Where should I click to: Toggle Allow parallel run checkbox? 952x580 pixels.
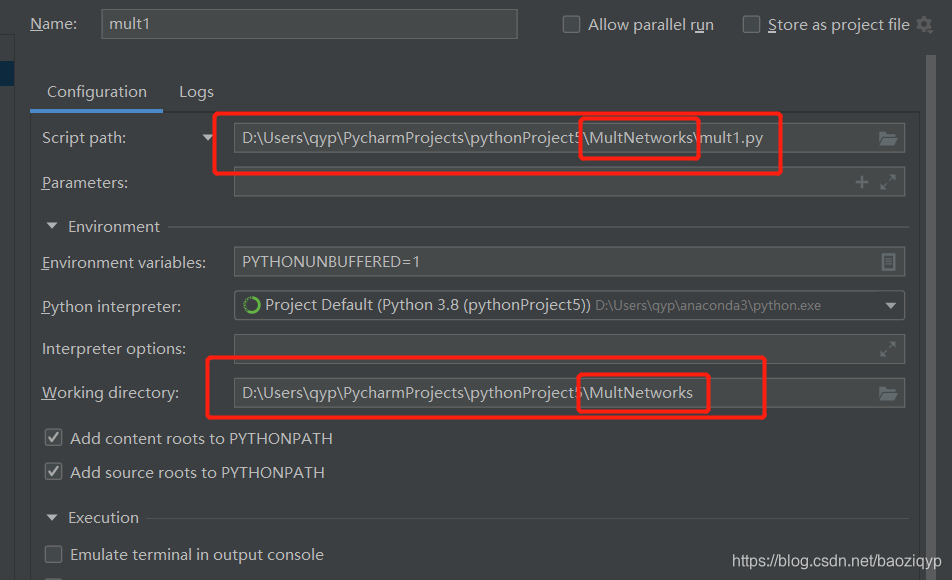tap(571, 24)
